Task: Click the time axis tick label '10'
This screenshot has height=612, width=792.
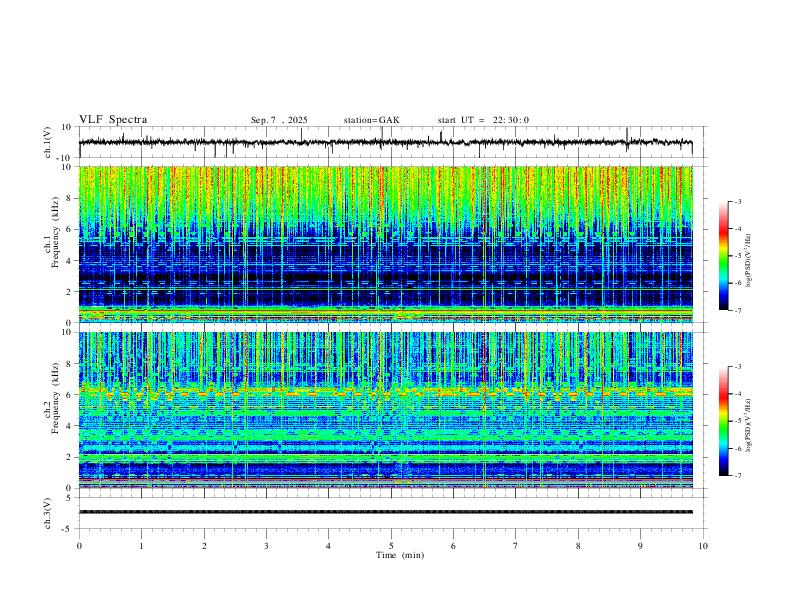Action: coord(703,546)
